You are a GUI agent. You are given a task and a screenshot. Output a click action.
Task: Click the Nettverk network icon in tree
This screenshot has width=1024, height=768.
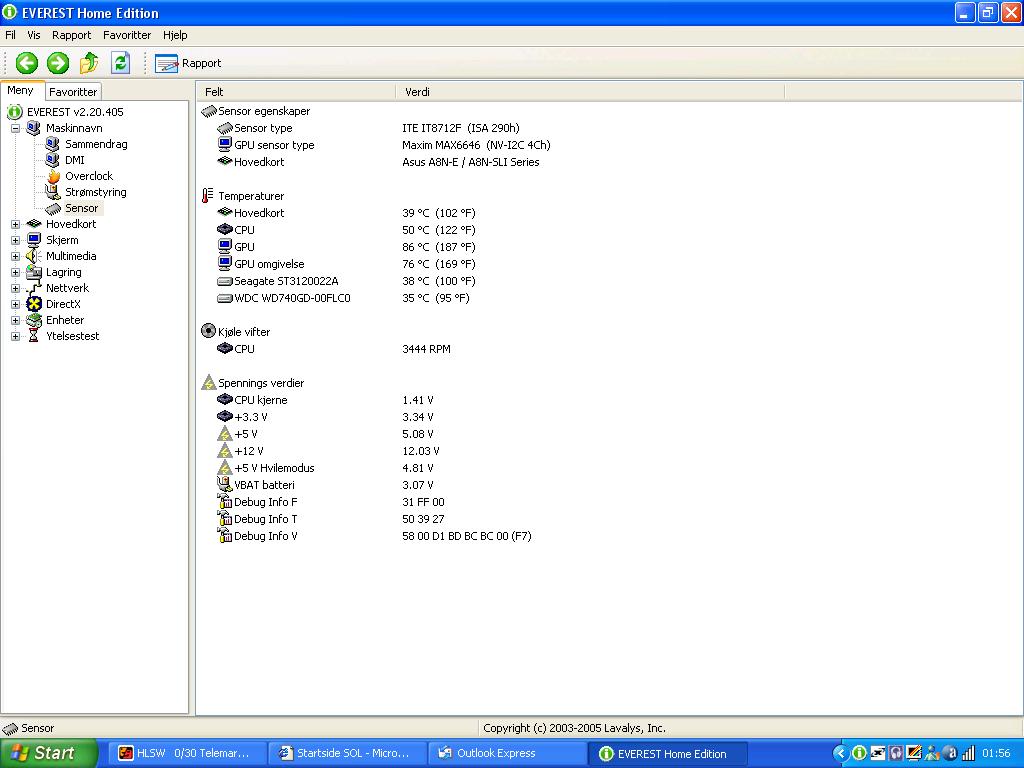(x=34, y=288)
